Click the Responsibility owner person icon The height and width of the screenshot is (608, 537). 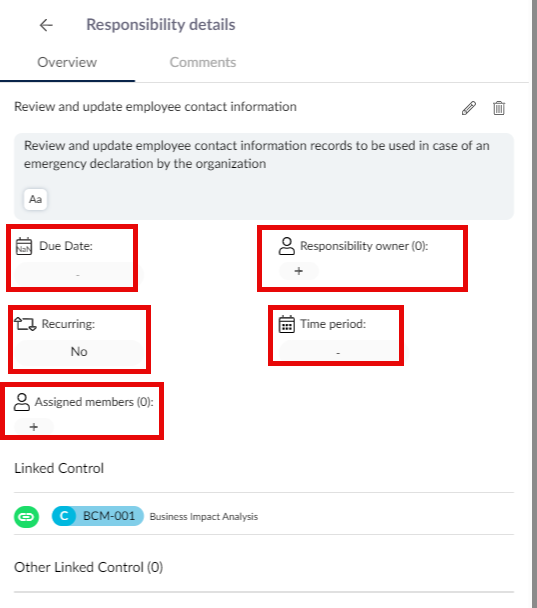coord(287,246)
